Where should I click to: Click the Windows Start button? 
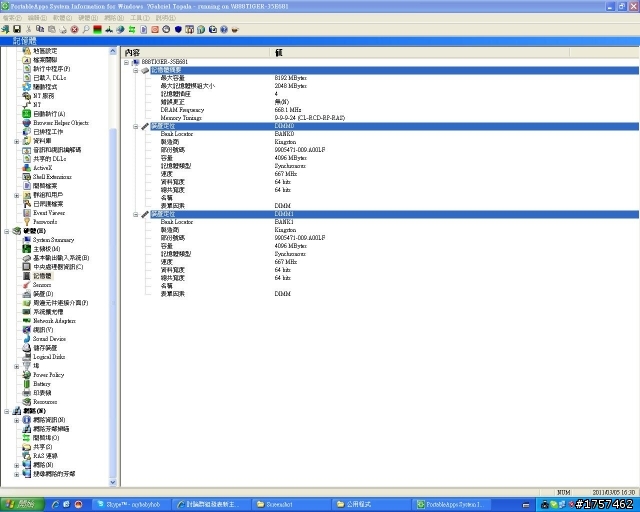[22, 504]
